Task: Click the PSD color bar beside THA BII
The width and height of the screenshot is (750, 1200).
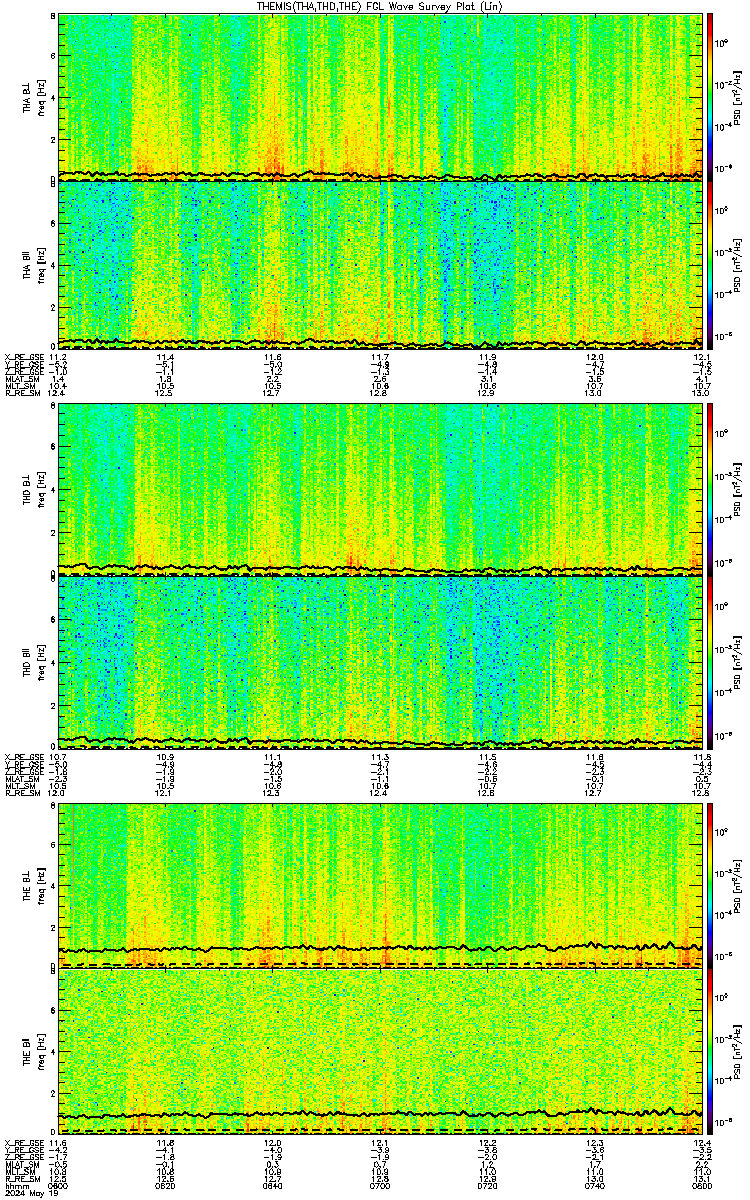Action: coord(709,264)
